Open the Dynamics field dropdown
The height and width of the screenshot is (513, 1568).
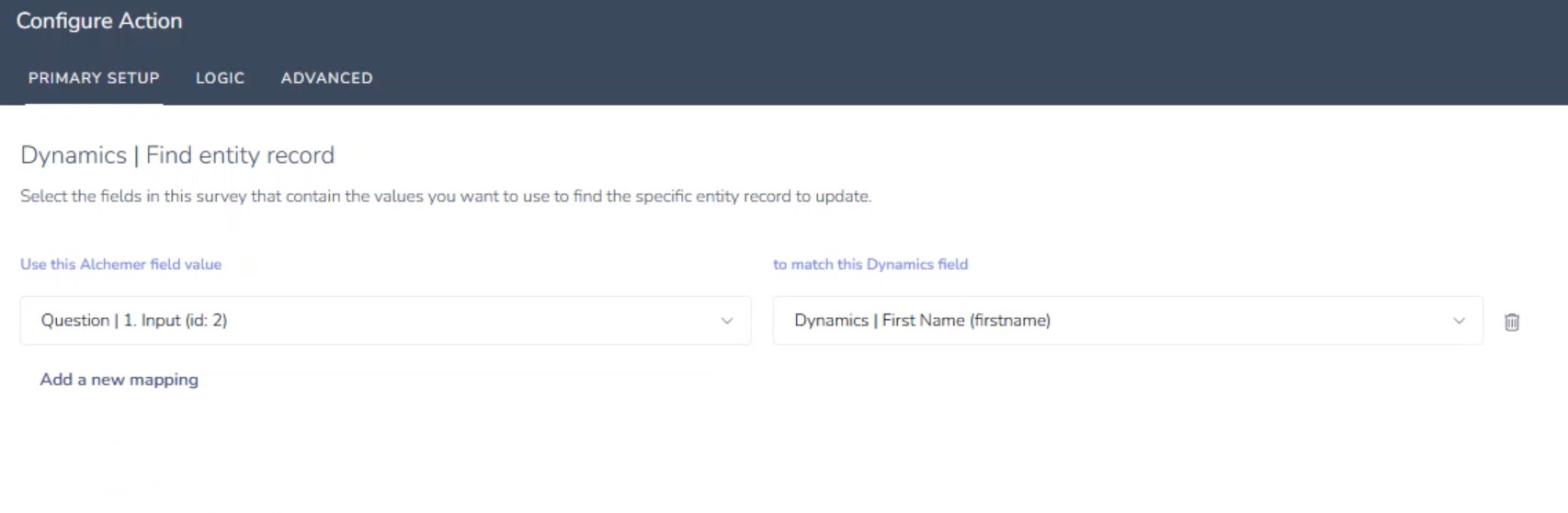tap(1128, 320)
